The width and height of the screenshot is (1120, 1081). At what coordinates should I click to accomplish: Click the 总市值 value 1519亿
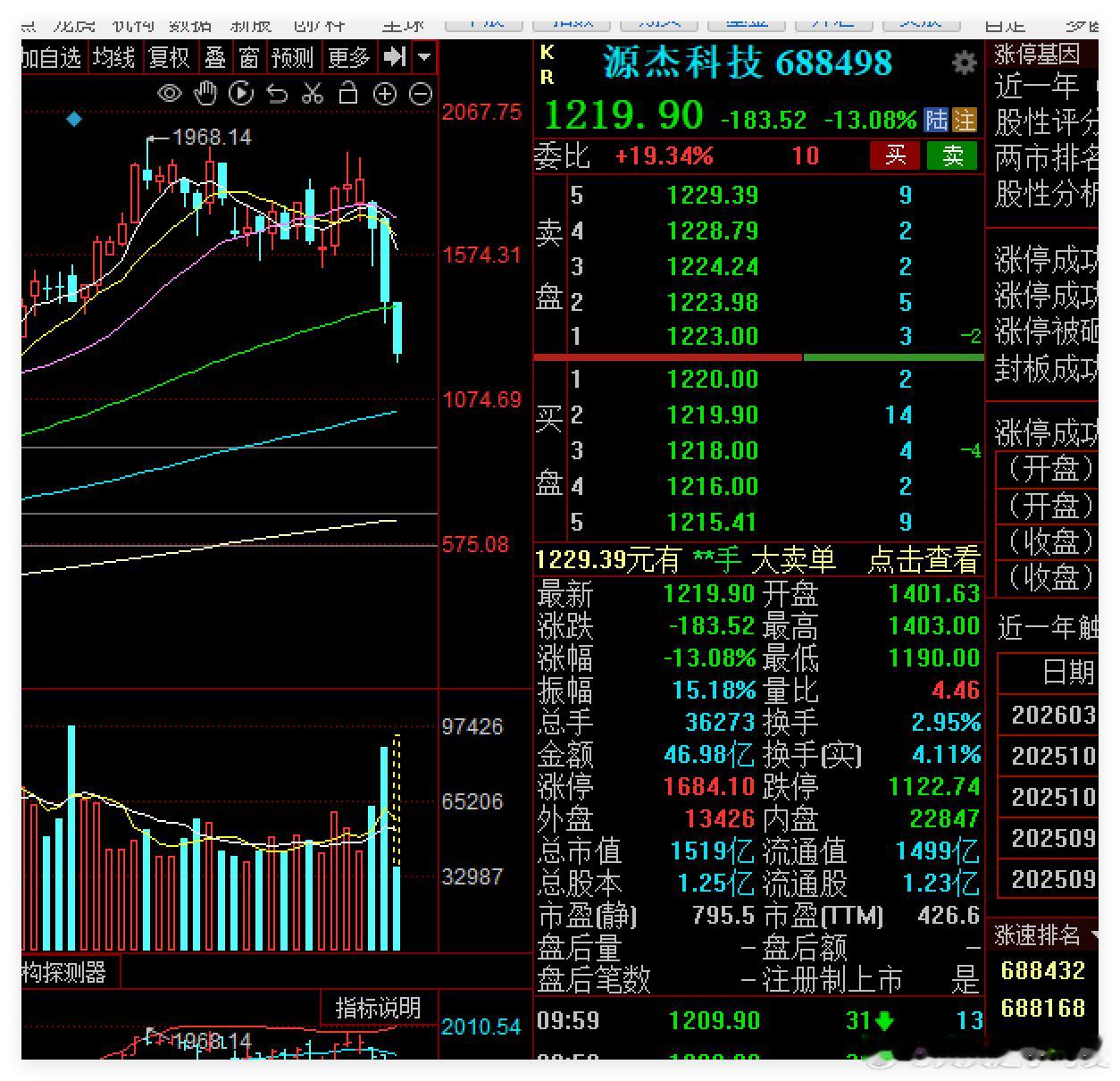coord(712,851)
